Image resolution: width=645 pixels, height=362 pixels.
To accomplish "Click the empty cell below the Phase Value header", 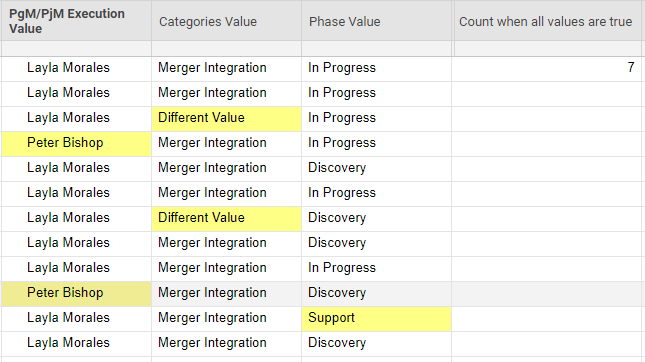I will [376, 49].
